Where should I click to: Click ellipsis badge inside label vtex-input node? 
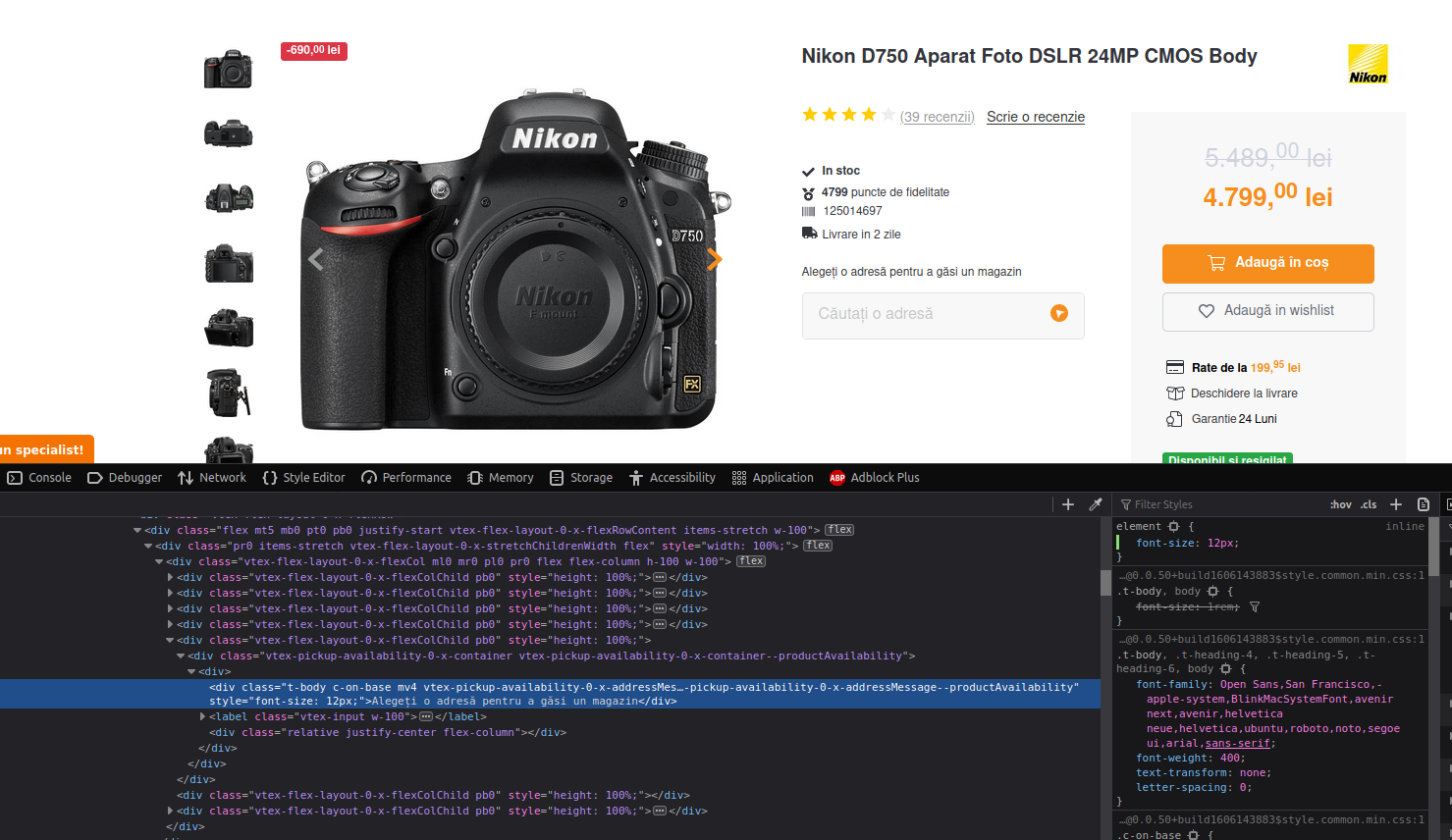coord(425,716)
